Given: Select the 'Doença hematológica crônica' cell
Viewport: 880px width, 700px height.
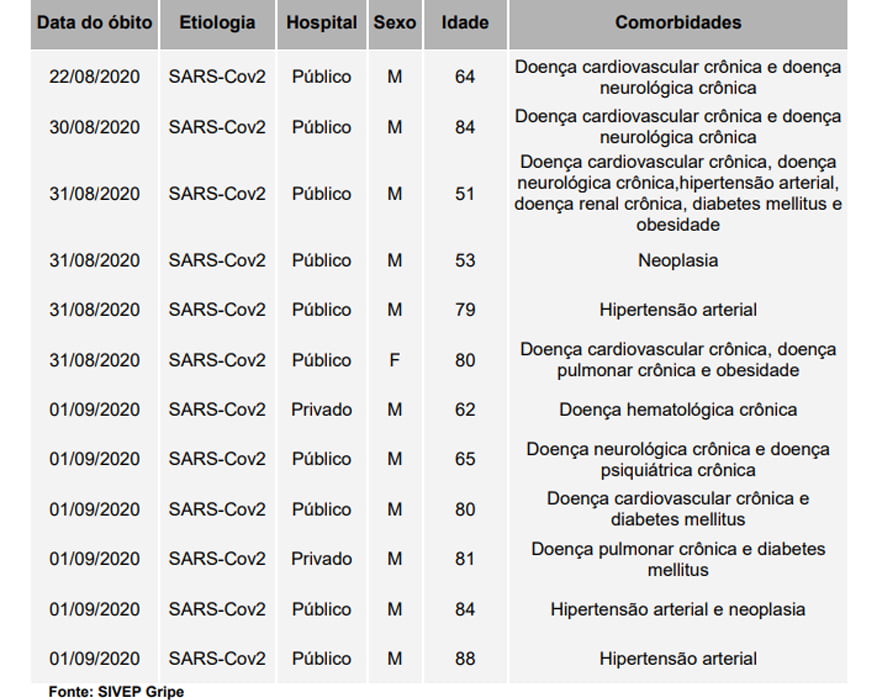Looking at the screenshot, I should pyautogui.click(x=678, y=410).
